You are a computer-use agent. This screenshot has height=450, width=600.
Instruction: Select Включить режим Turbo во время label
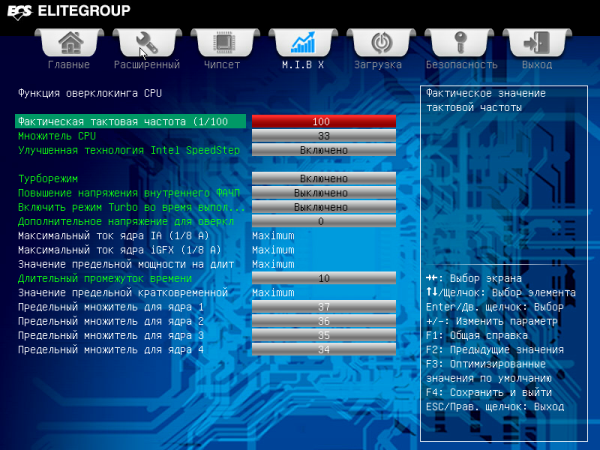(131, 207)
